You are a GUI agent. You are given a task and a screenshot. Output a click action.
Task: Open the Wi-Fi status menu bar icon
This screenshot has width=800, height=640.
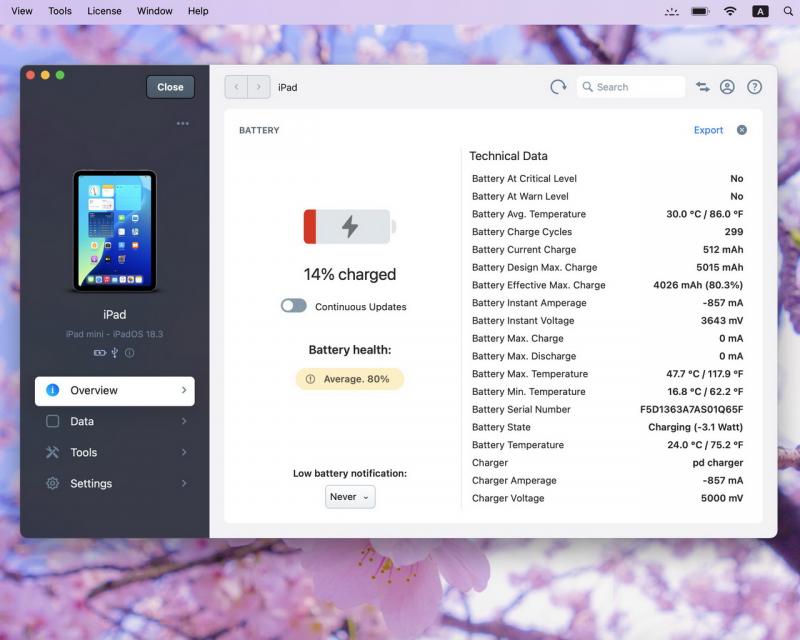point(730,11)
